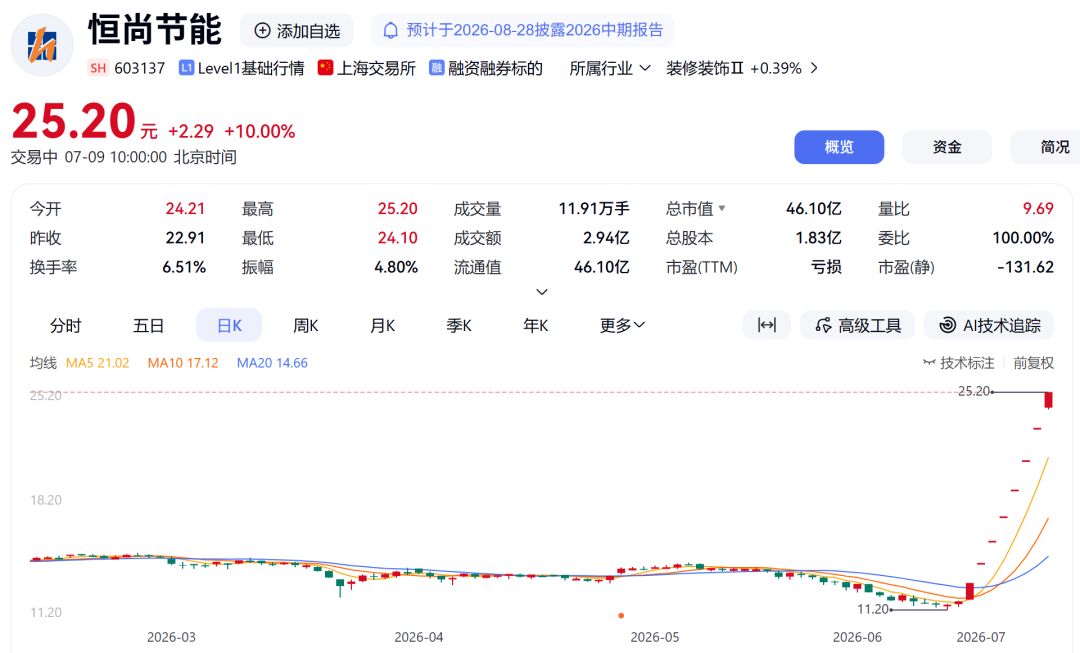The image size is (1080, 653).
Task: Click the 25.20 high price marker on chart
Action: [x=973, y=391]
